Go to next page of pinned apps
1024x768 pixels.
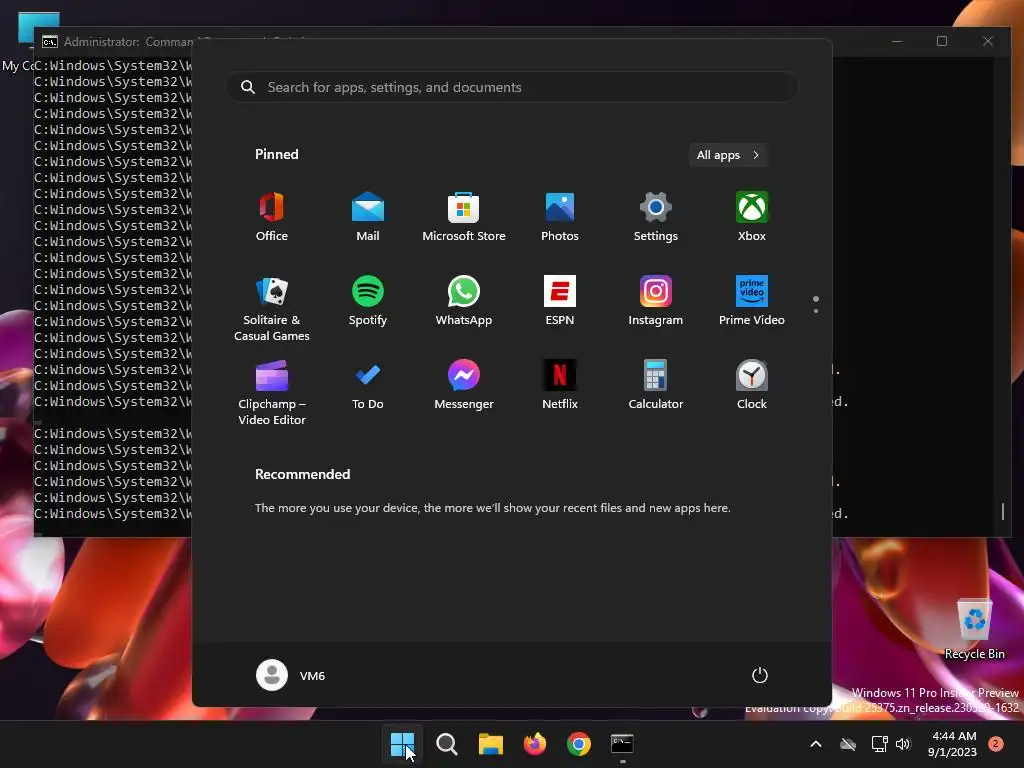point(816,311)
